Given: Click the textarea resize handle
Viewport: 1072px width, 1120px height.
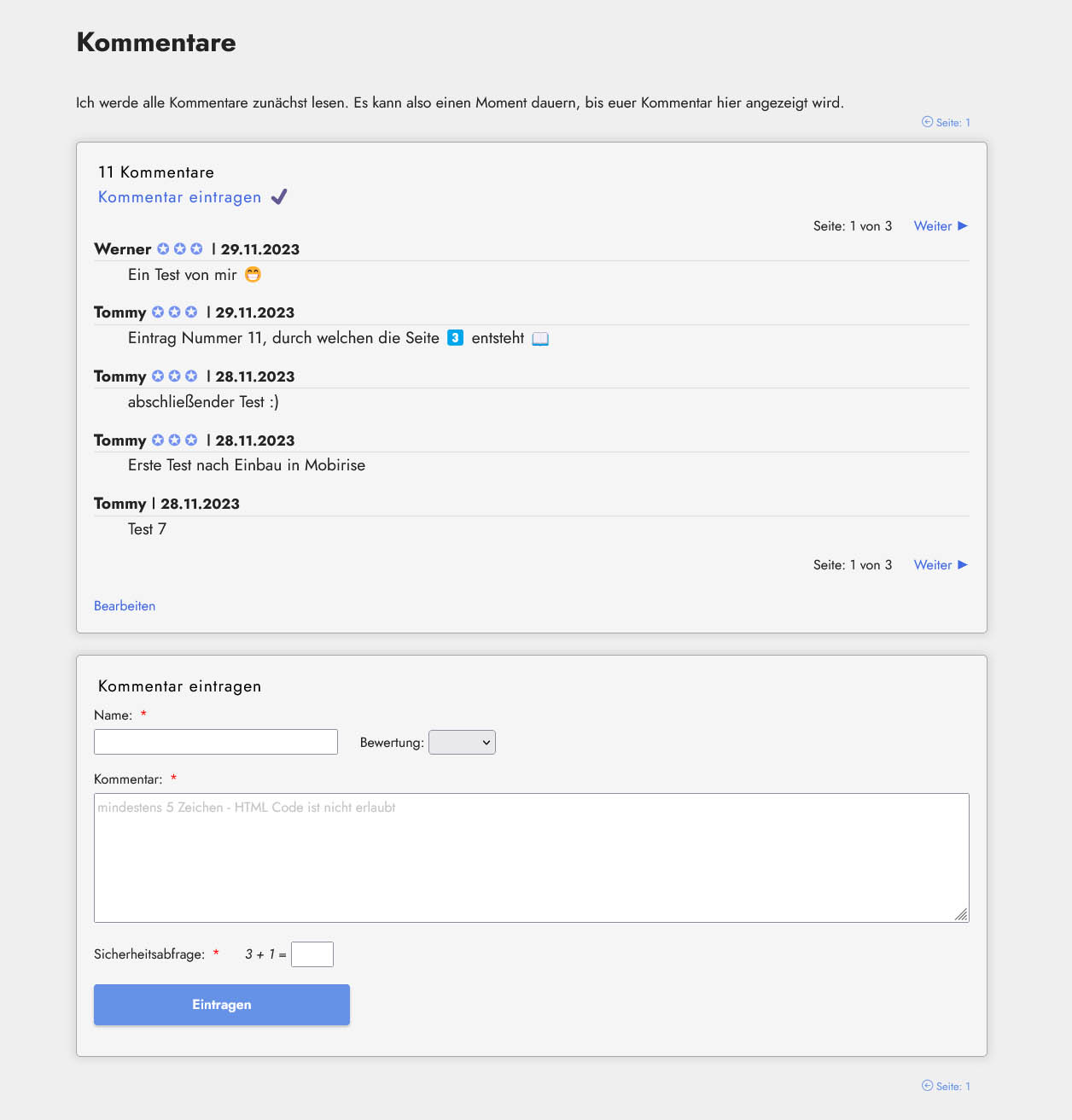Looking at the screenshot, I should coord(961,914).
